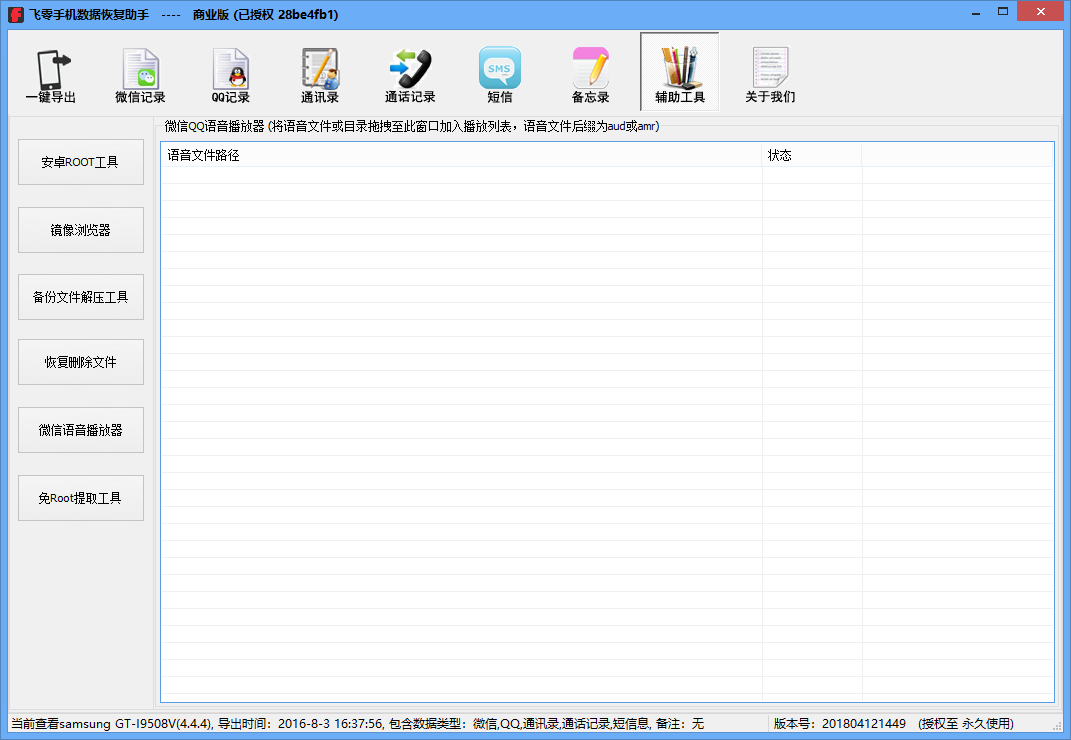Click the first empty row in voice list
The image size is (1071, 740).
[460, 175]
